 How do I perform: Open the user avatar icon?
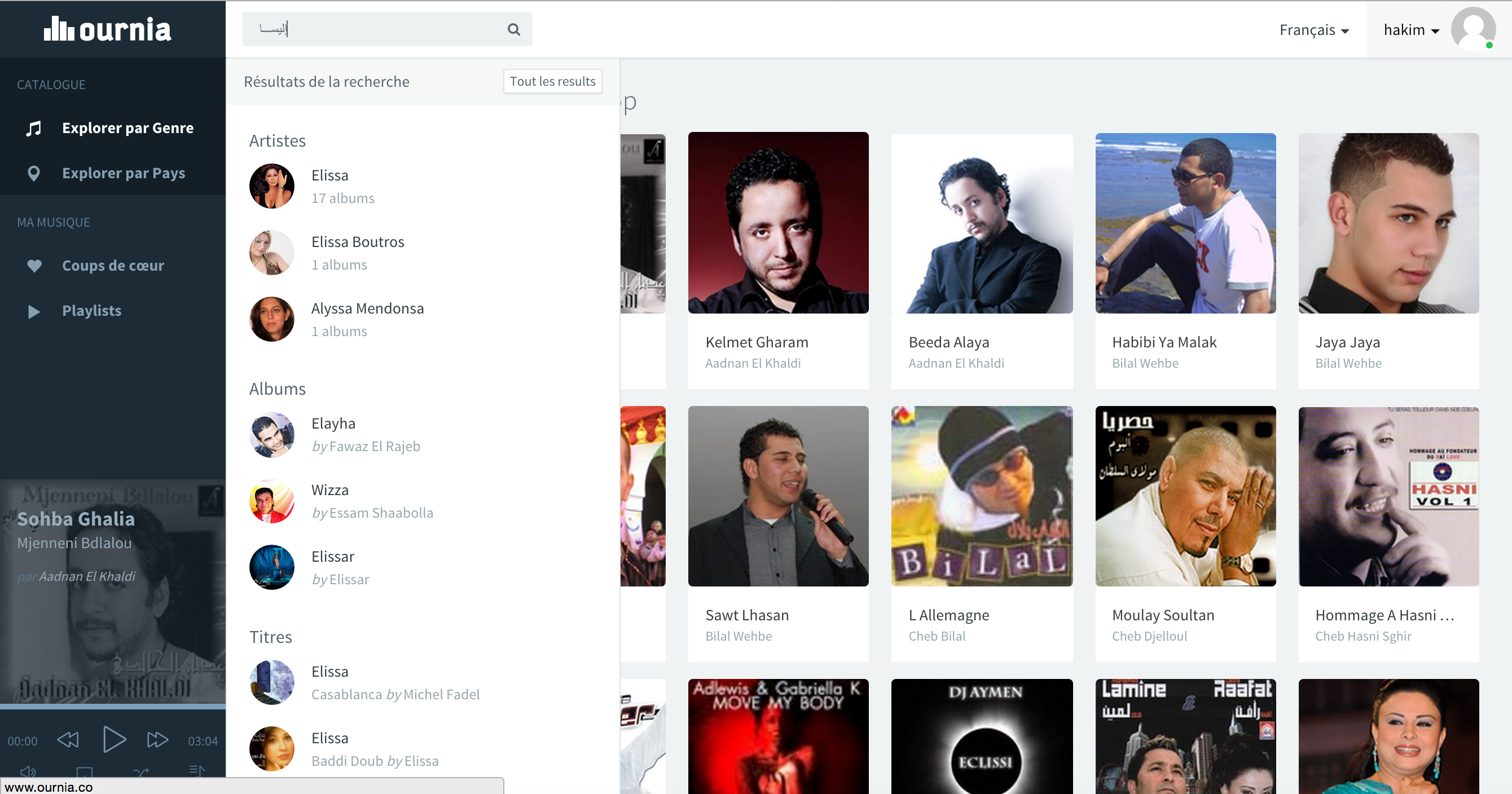(1472, 29)
